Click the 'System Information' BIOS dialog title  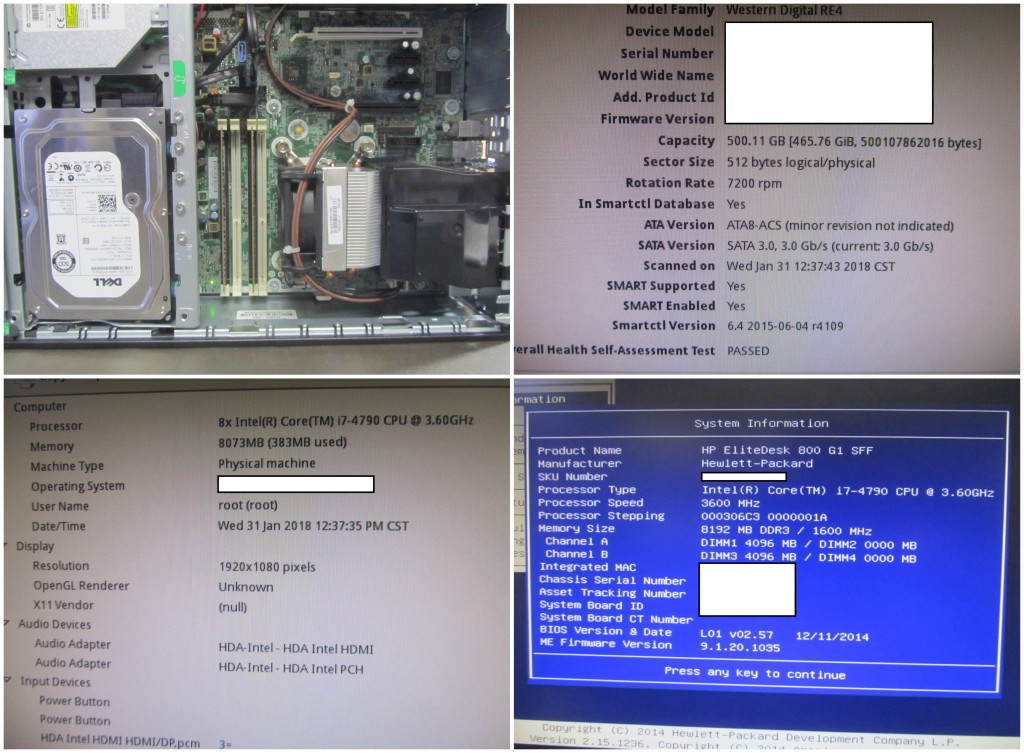pyautogui.click(x=761, y=423)
